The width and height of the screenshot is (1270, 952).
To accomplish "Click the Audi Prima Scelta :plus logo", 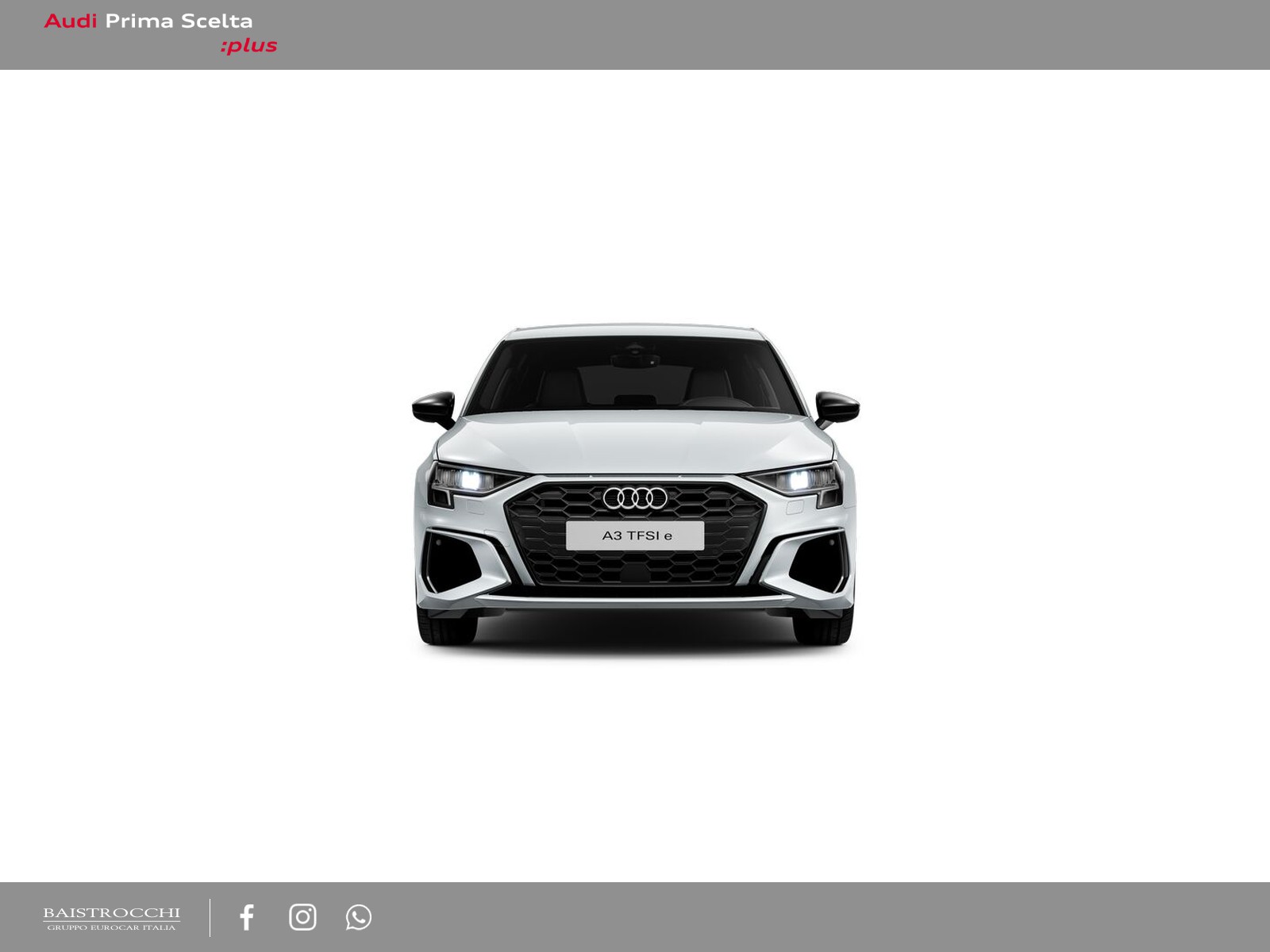I will coord(160,33).
